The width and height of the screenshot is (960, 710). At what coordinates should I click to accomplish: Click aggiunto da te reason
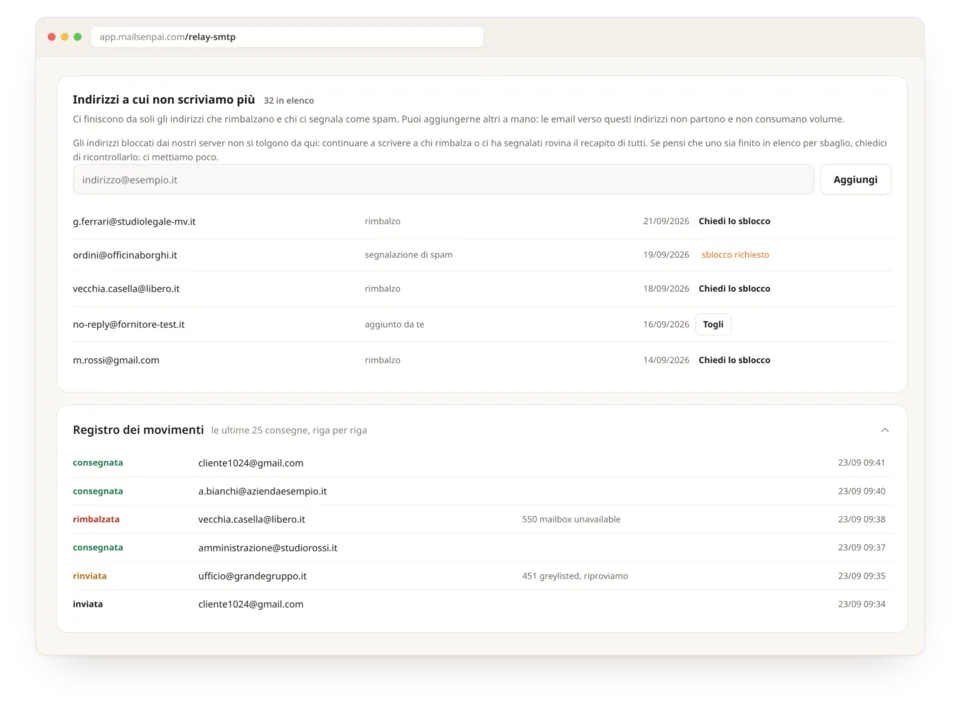pyautogui.click(x=394, y=324)
